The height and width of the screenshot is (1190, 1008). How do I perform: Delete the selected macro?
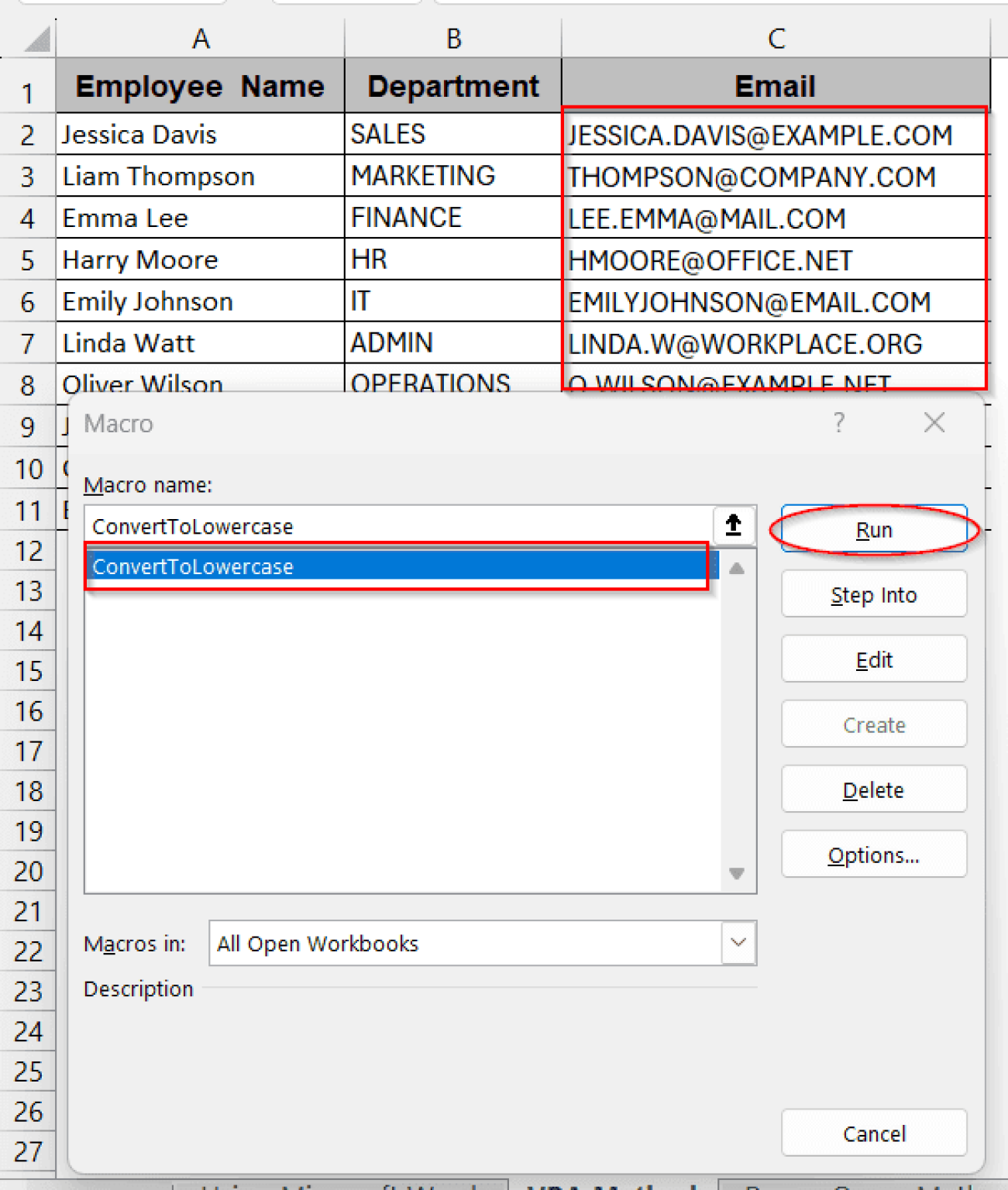coord(873,789)
